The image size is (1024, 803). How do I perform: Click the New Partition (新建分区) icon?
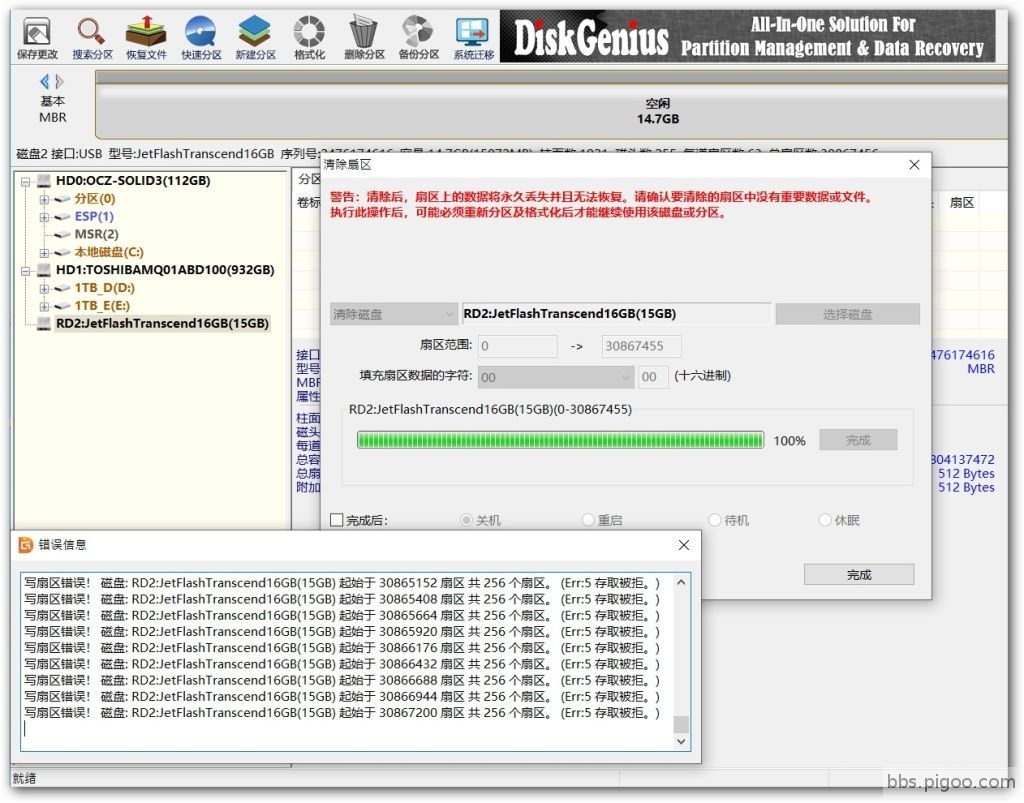pos(255,38)
